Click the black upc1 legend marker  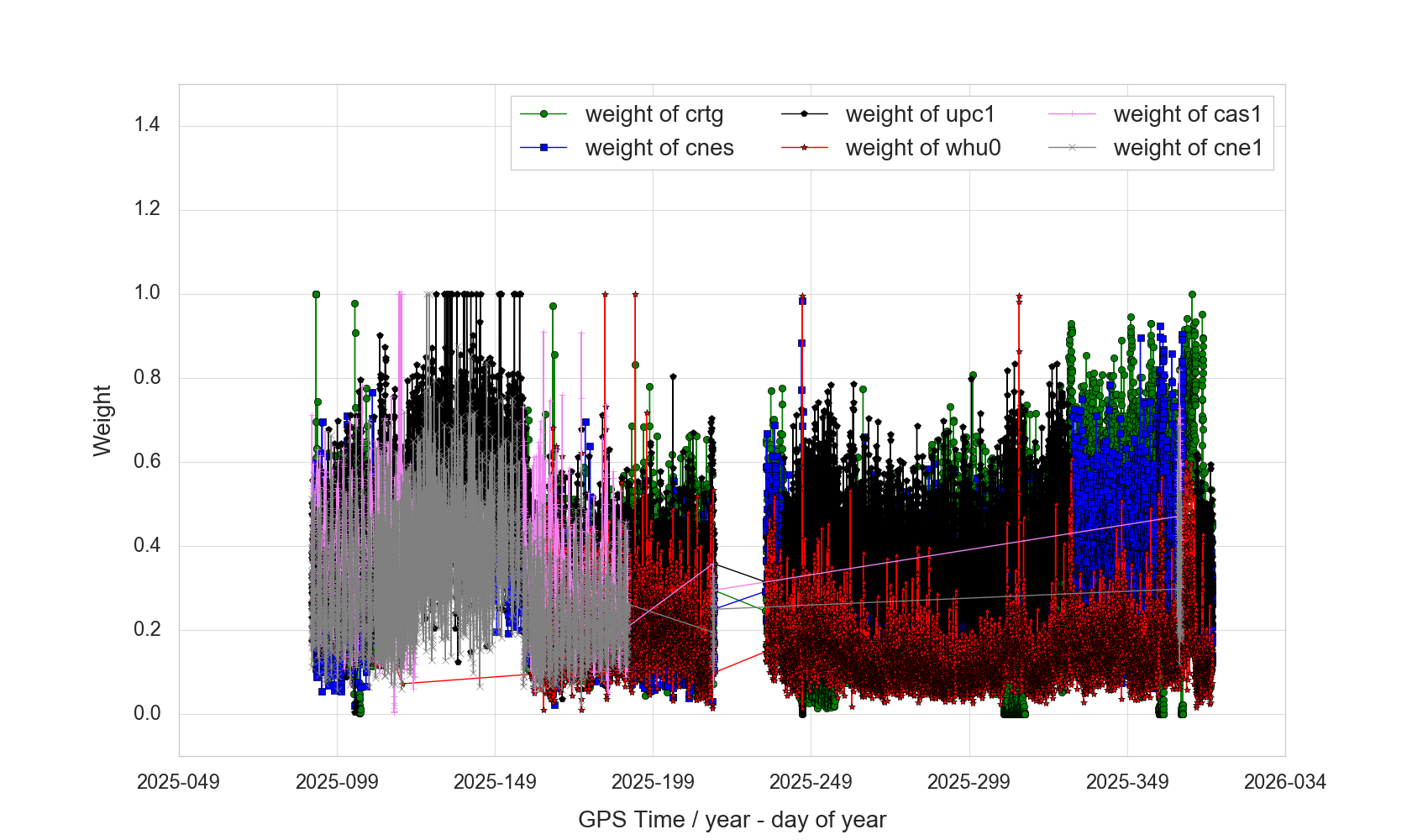804,114
